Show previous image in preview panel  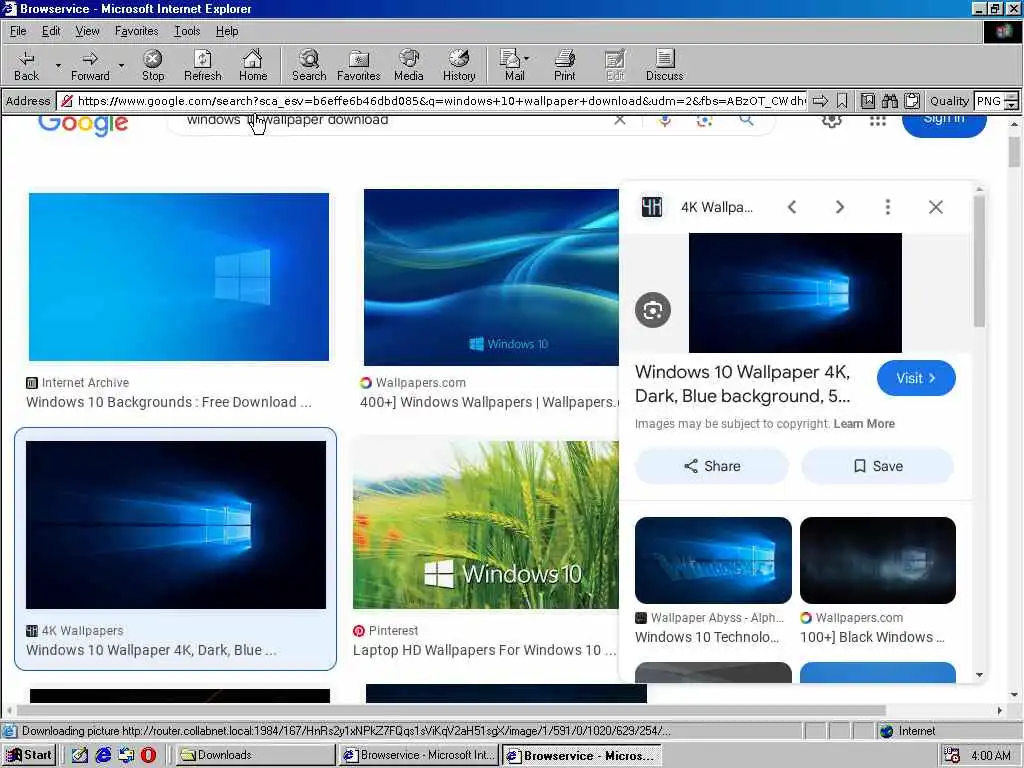click(x=792, y=207)
